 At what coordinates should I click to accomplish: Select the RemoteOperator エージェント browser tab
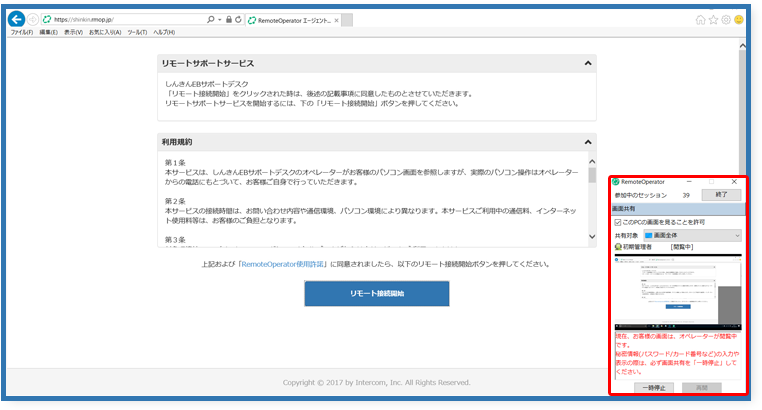point(294,20)
